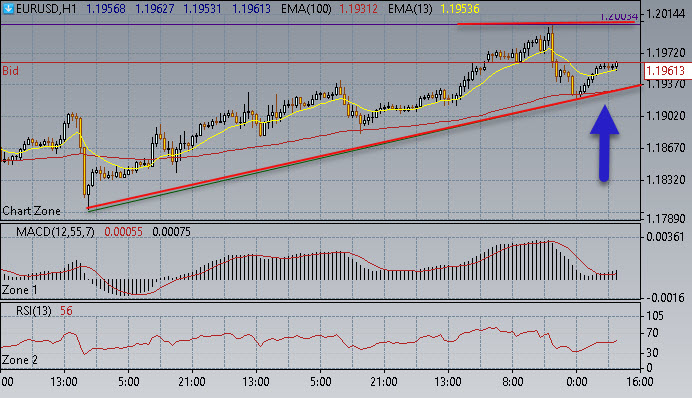Click the yellow EMA(13) value 1.19536

pyautogui.click(x=458, y=9)
